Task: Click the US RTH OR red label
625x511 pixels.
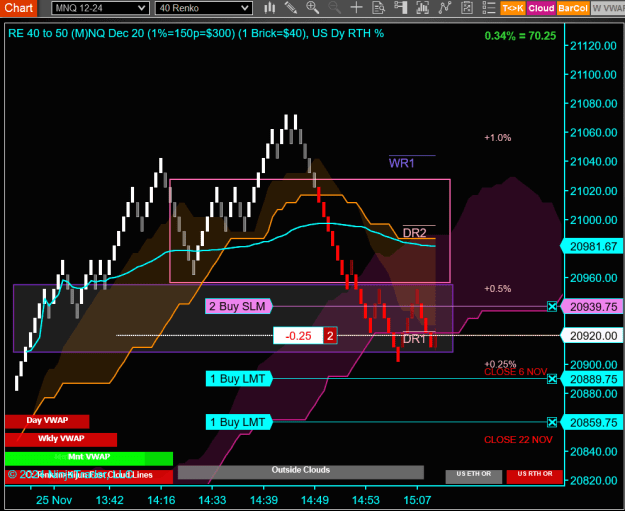Action: 535,476
